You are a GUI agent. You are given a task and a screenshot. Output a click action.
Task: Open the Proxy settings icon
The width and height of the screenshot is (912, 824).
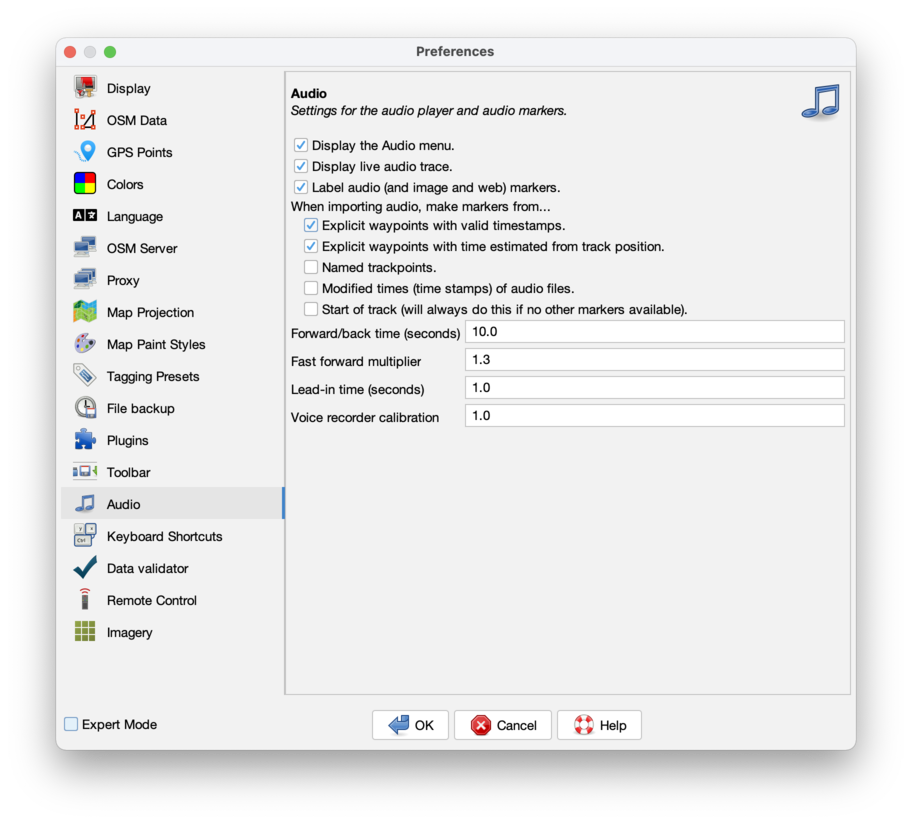click(86, 280)
